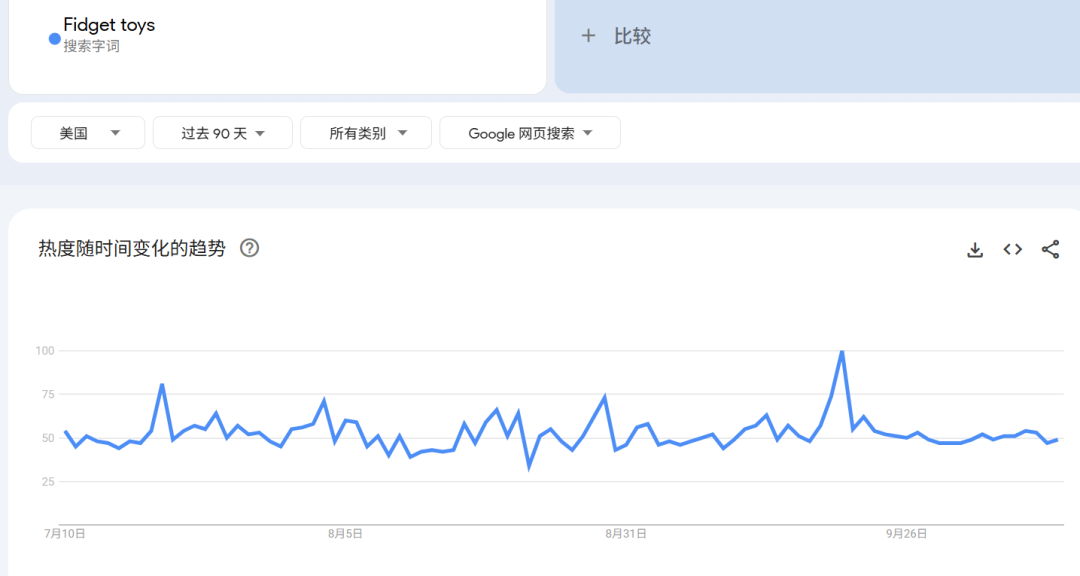
Task: Click the 8月5日 date label
Action: 345,533
